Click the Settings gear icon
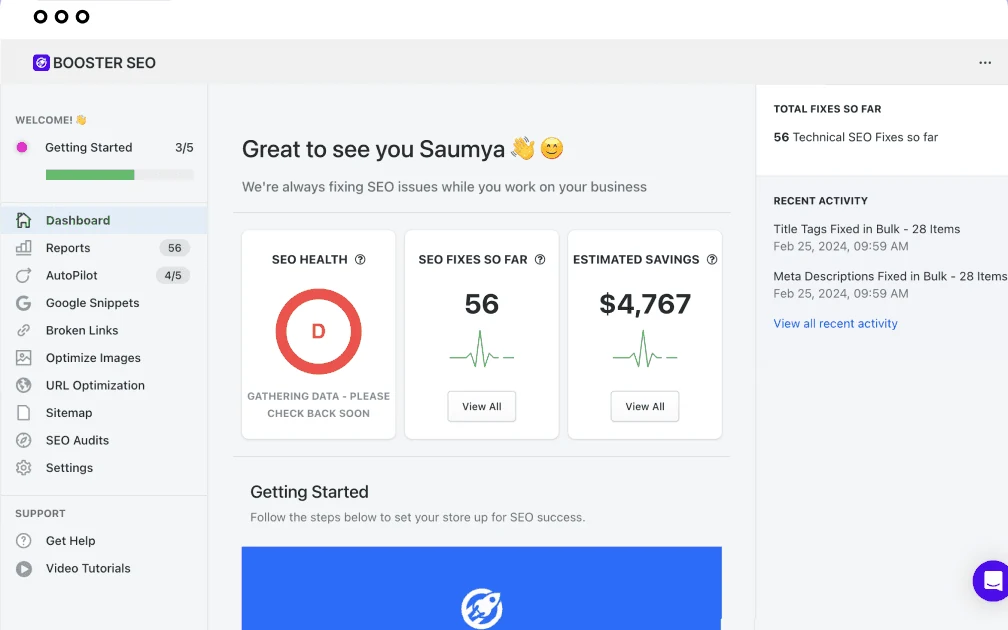This screenshot has width=1008, height=630. click(x=24, y=467)
